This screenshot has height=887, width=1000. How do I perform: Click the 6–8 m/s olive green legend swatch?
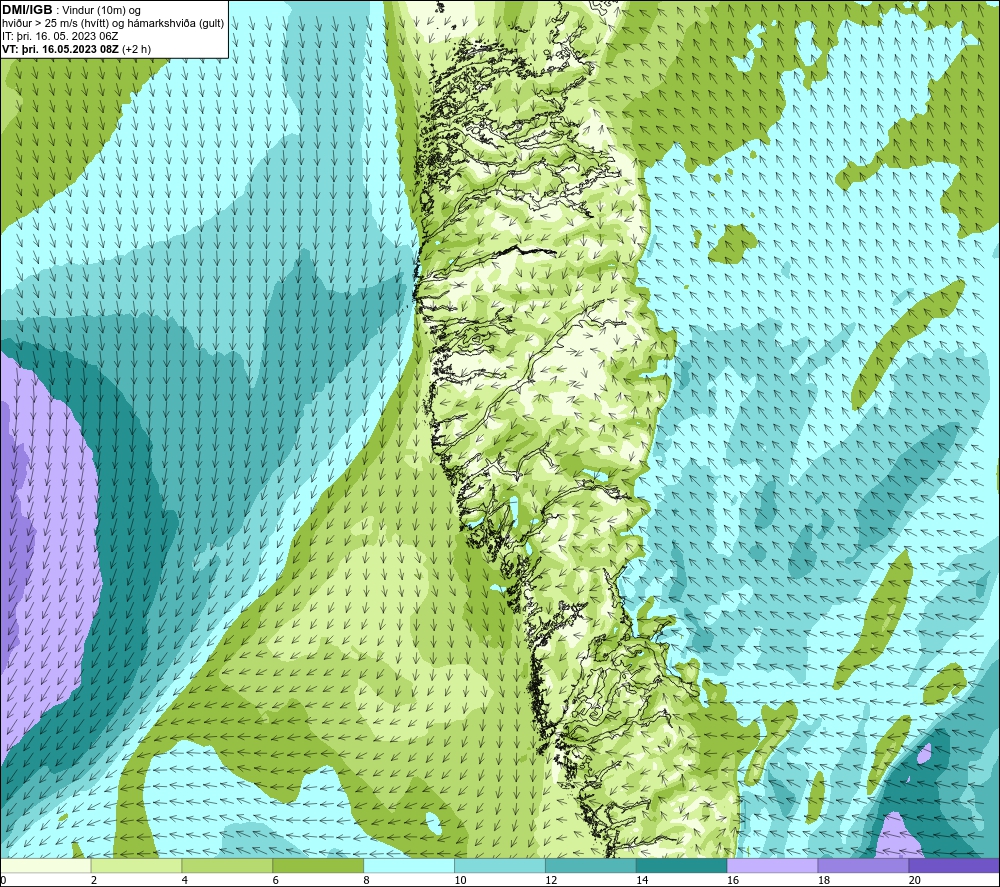click(x=318, y=865)
